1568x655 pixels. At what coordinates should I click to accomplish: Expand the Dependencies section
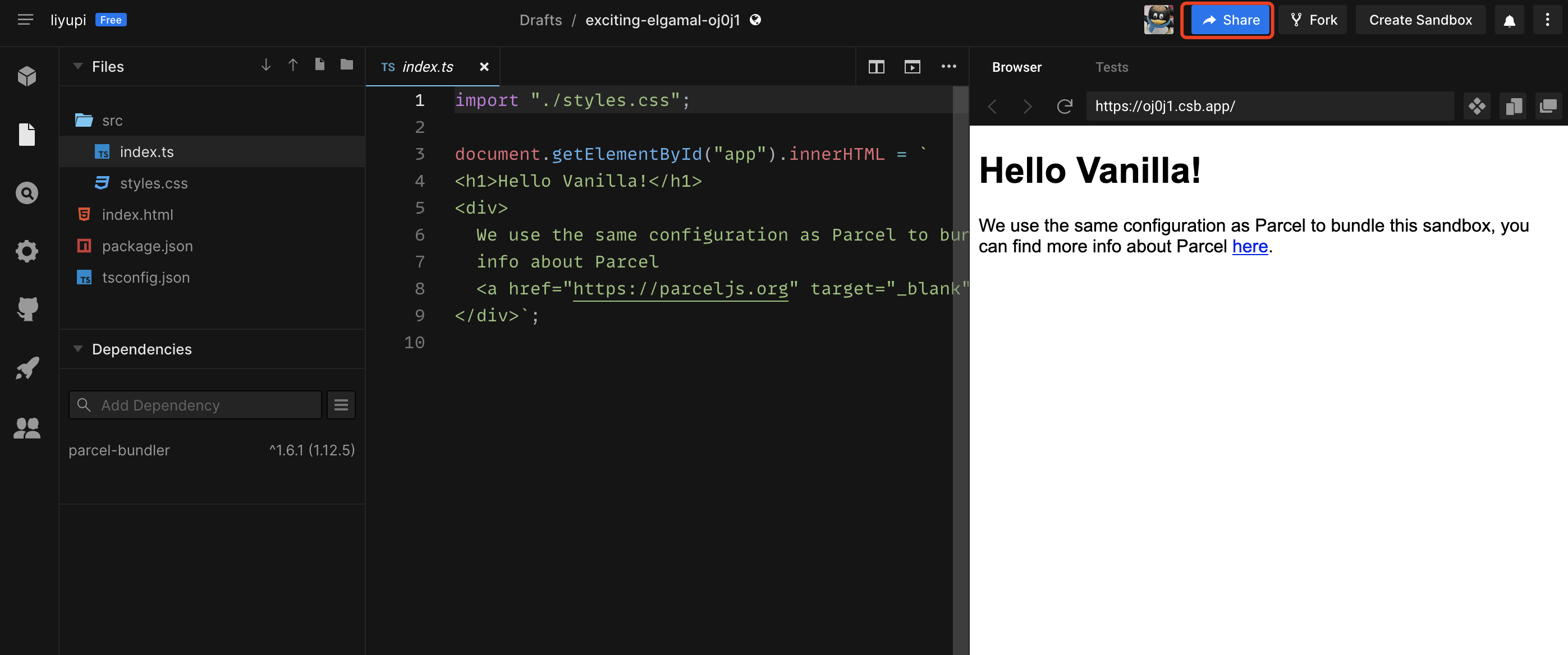[142, 348]
